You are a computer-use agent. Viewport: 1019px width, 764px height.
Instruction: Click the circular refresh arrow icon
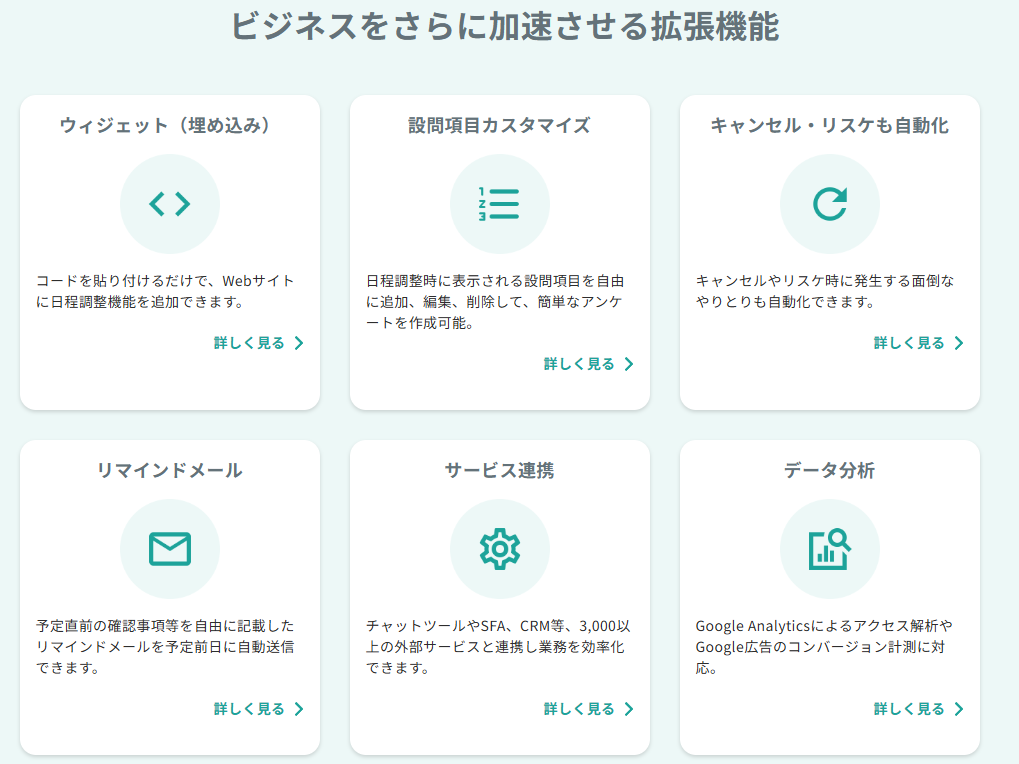point(829,204)
